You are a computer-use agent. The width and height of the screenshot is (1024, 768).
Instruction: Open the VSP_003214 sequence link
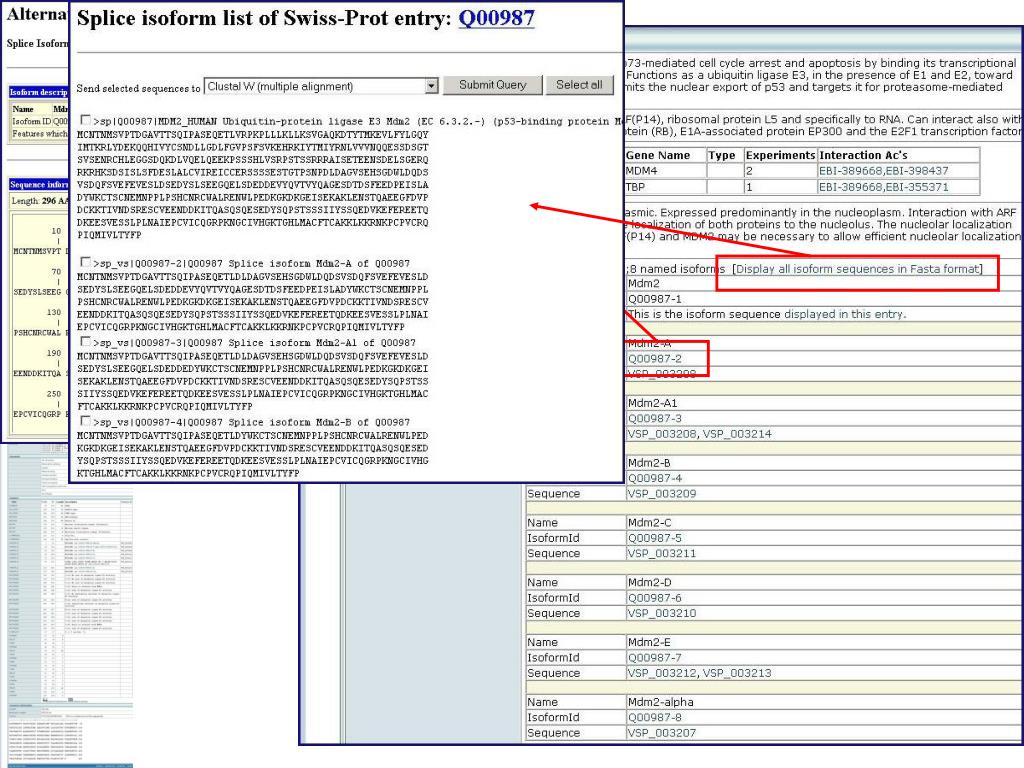tap(737, 434)
